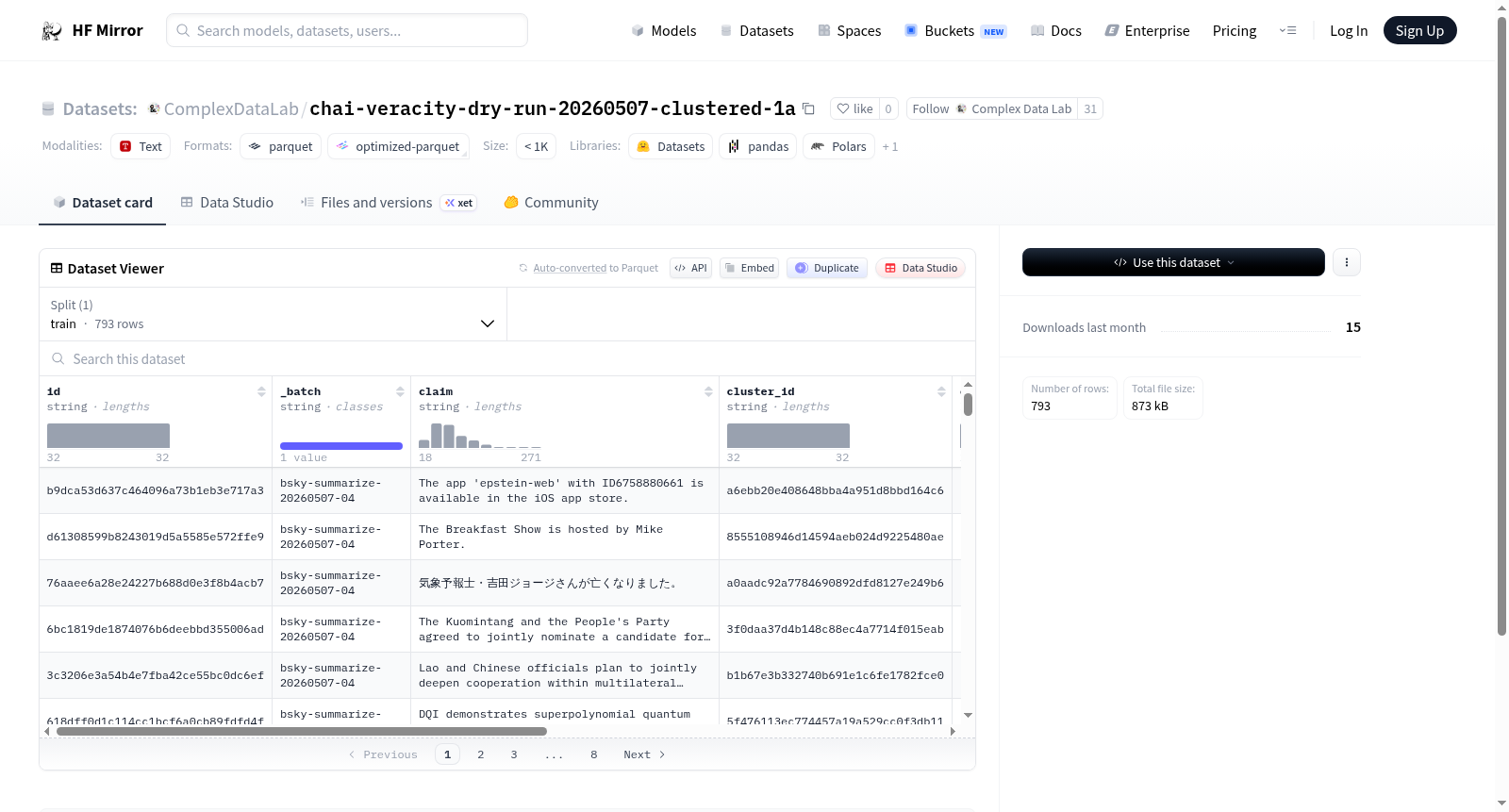Open the Buckets page
This screenshot has width=1509, height=812.
coord(955,31)
